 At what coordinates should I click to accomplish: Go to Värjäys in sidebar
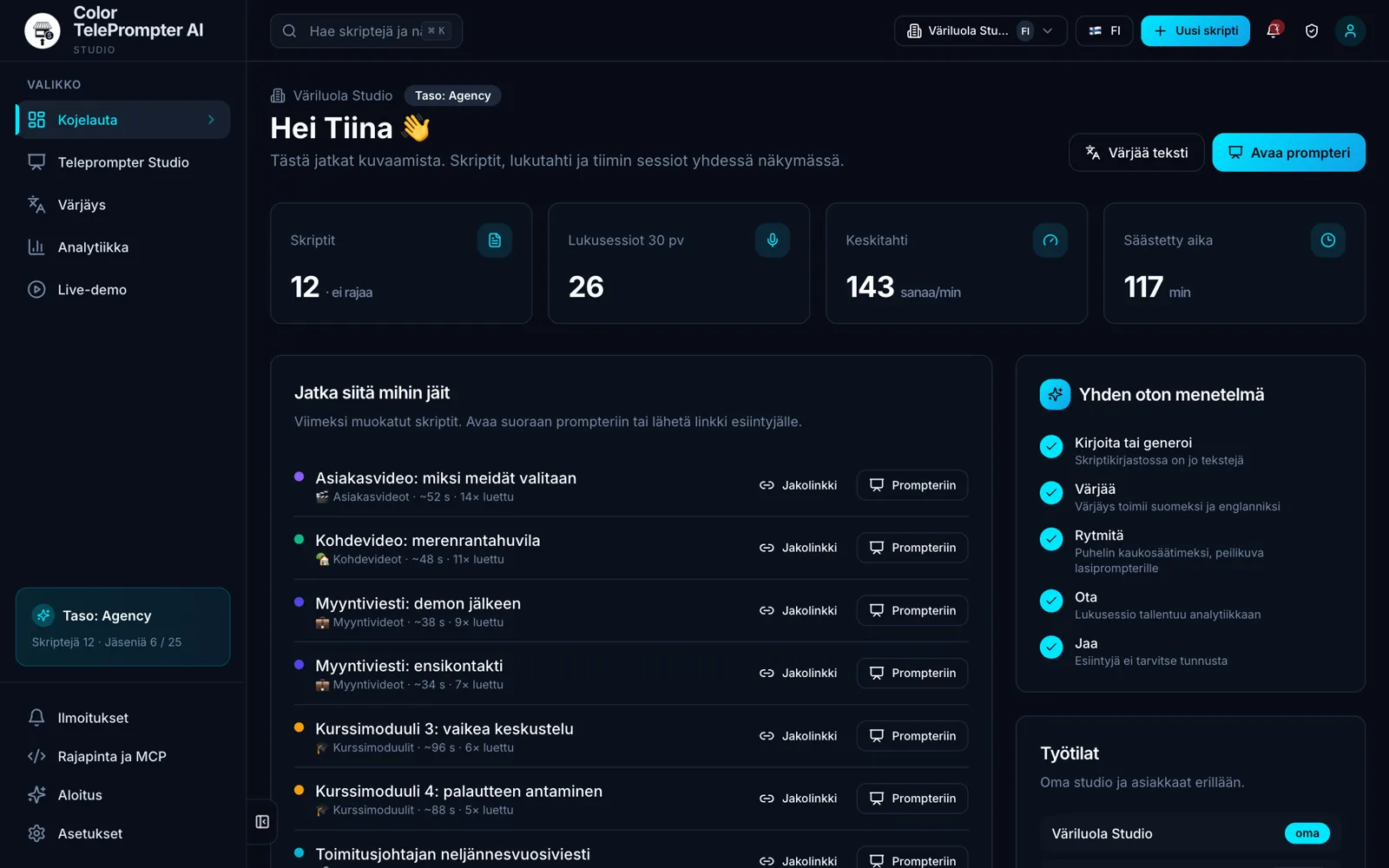tap(122, 205)
